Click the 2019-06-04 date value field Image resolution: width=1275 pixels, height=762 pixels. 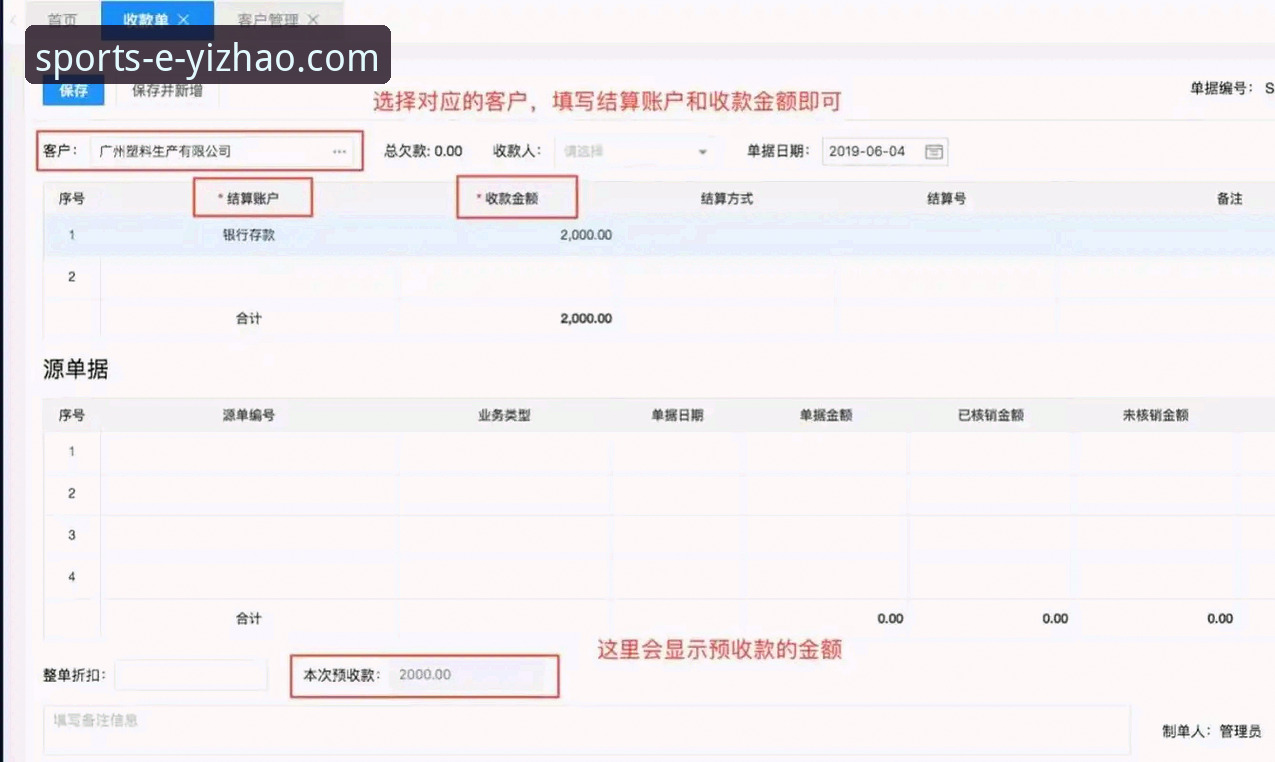point(870,151)
